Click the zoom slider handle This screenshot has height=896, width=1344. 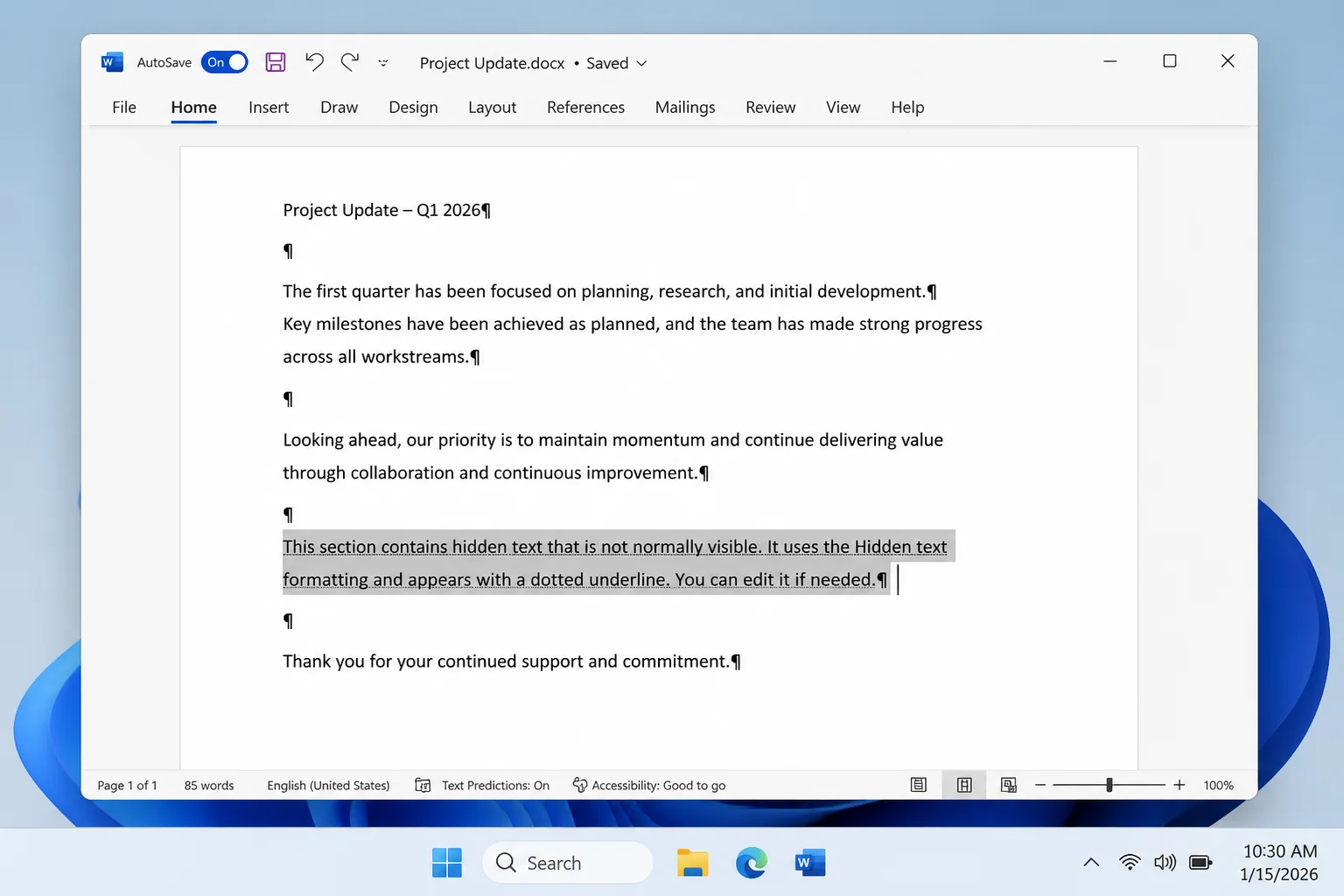coord(1109,785)
